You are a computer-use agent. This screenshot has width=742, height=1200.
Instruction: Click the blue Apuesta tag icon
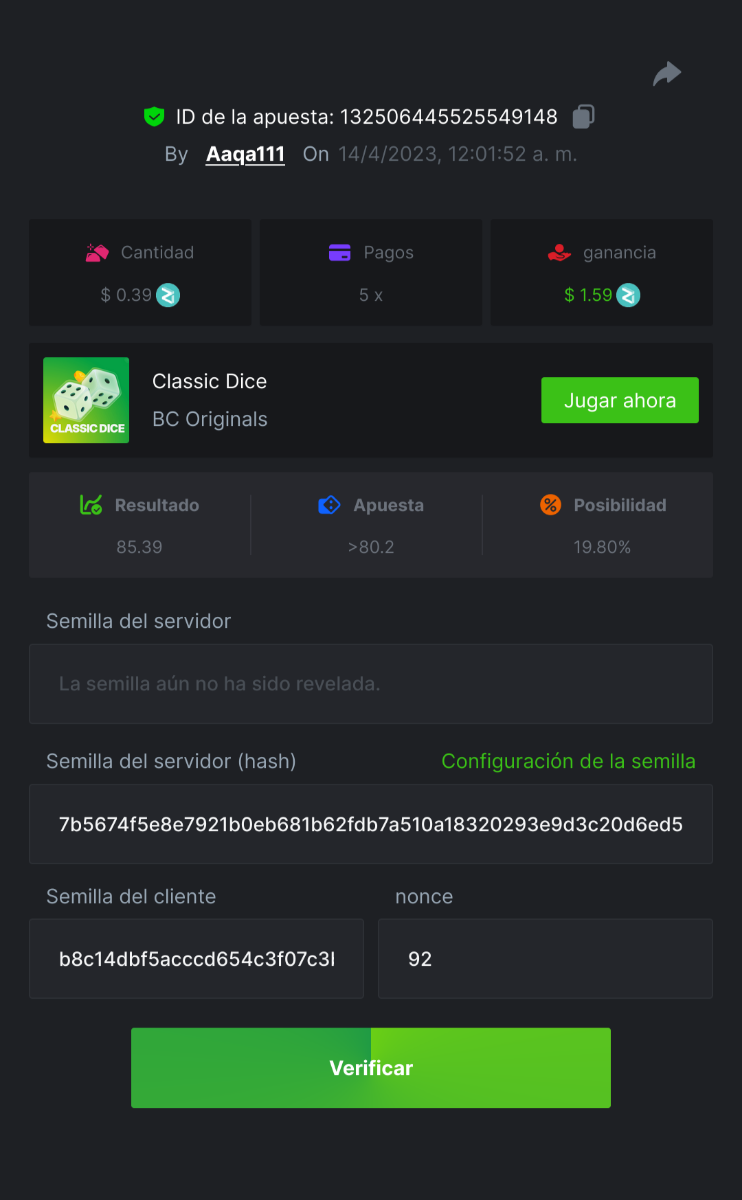[329, 505]
